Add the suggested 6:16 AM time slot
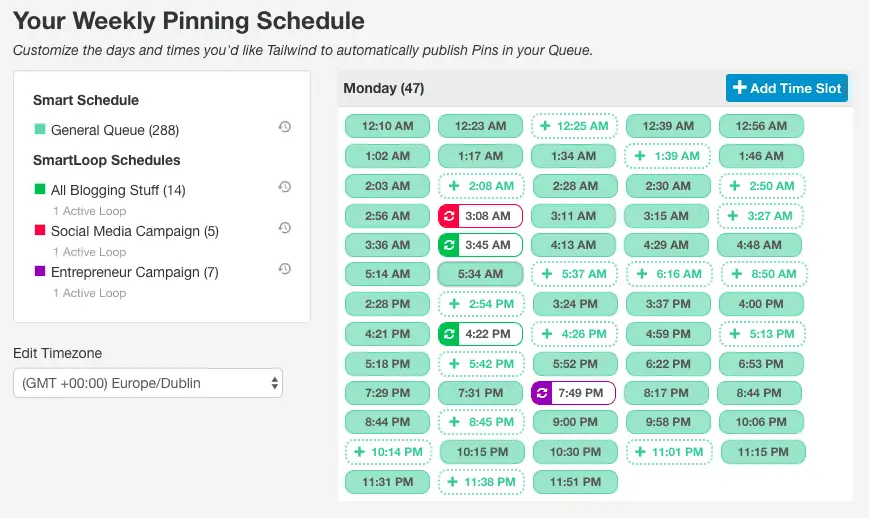 [669, 274]
